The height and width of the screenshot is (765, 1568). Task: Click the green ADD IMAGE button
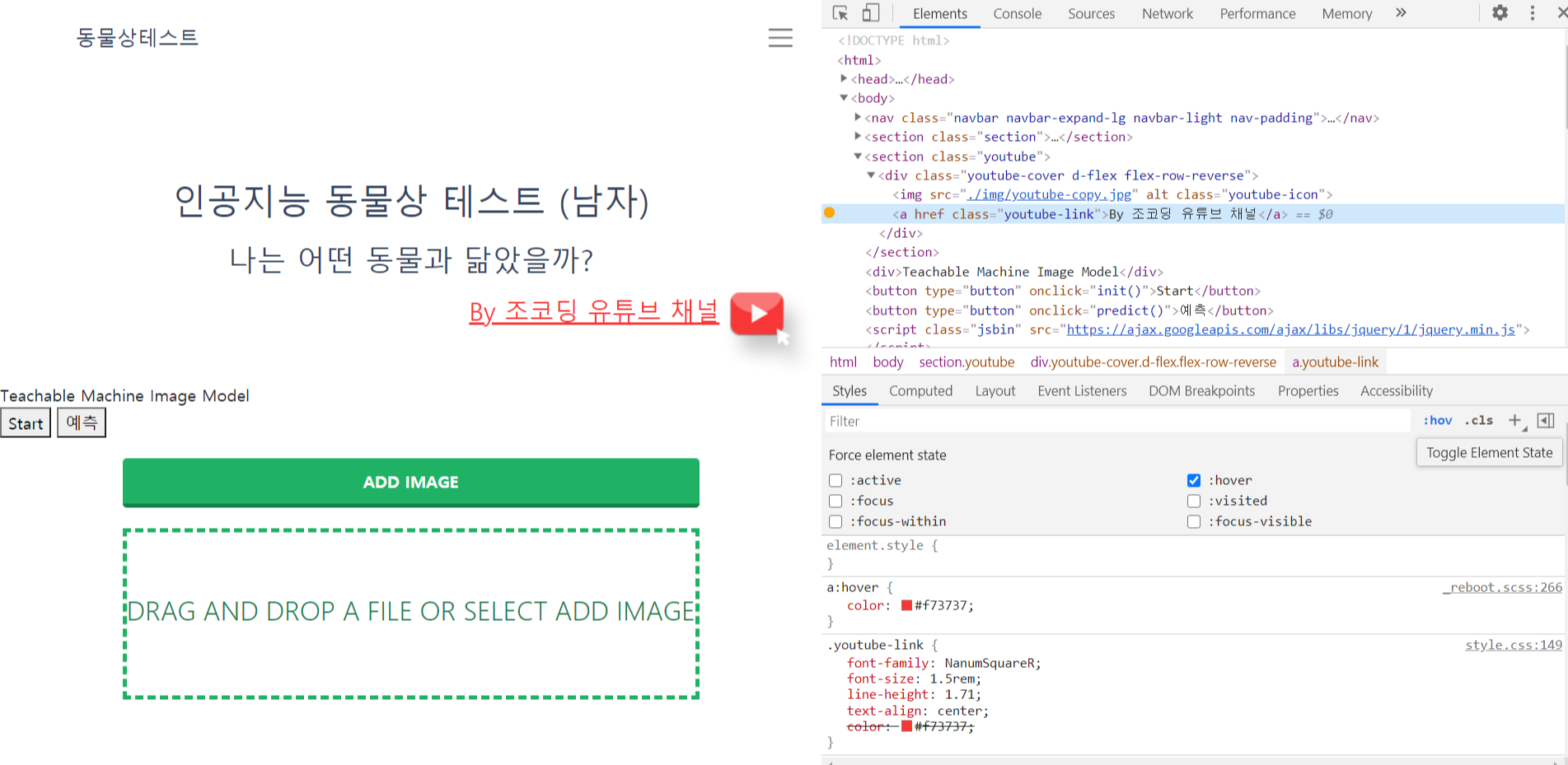click(411, 483)
